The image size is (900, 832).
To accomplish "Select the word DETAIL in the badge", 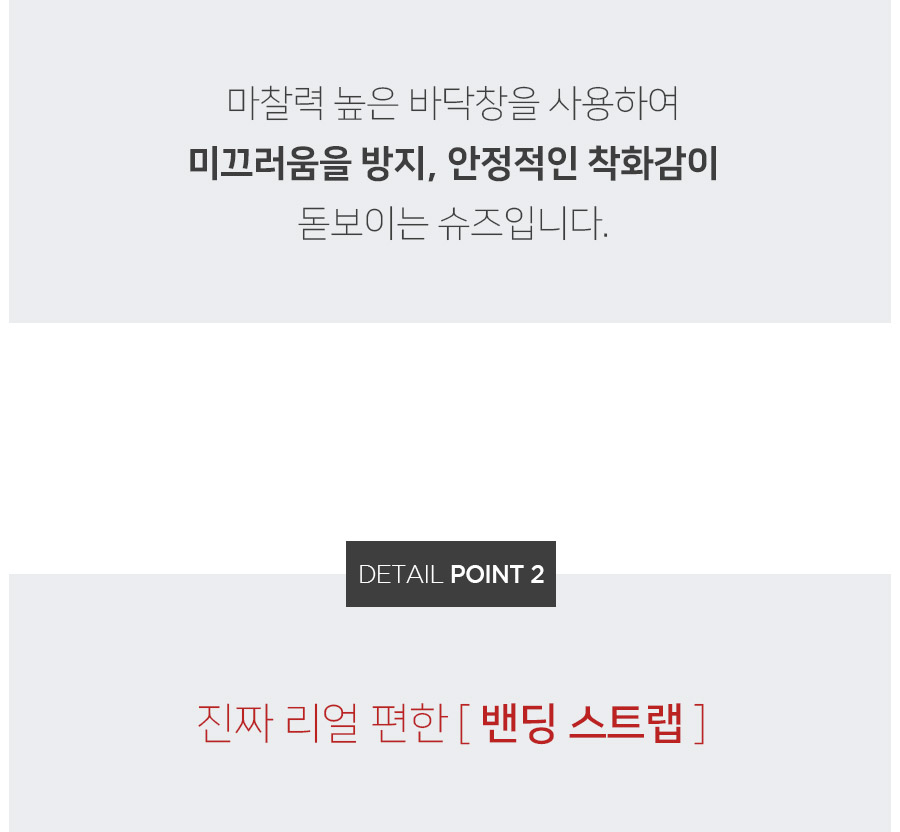I will pyautogui.click(x=401, y=574).
